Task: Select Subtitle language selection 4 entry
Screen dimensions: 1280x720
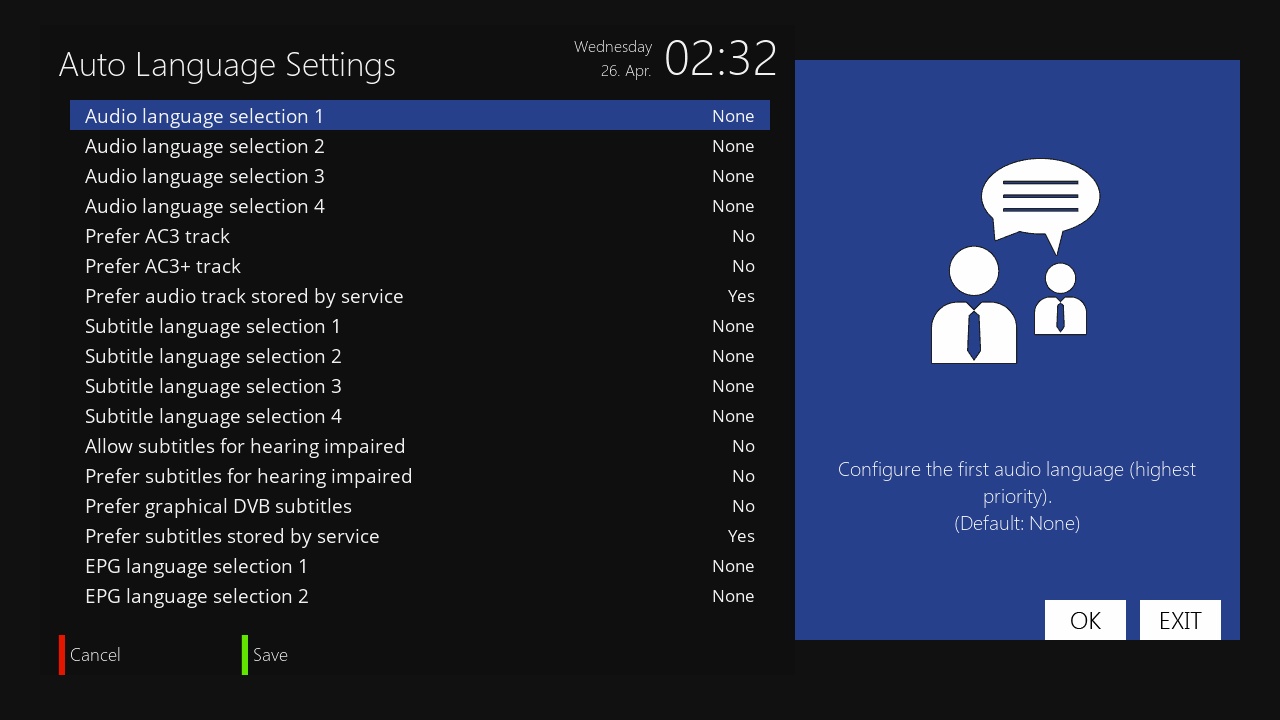Action: [x=420, y=416]
